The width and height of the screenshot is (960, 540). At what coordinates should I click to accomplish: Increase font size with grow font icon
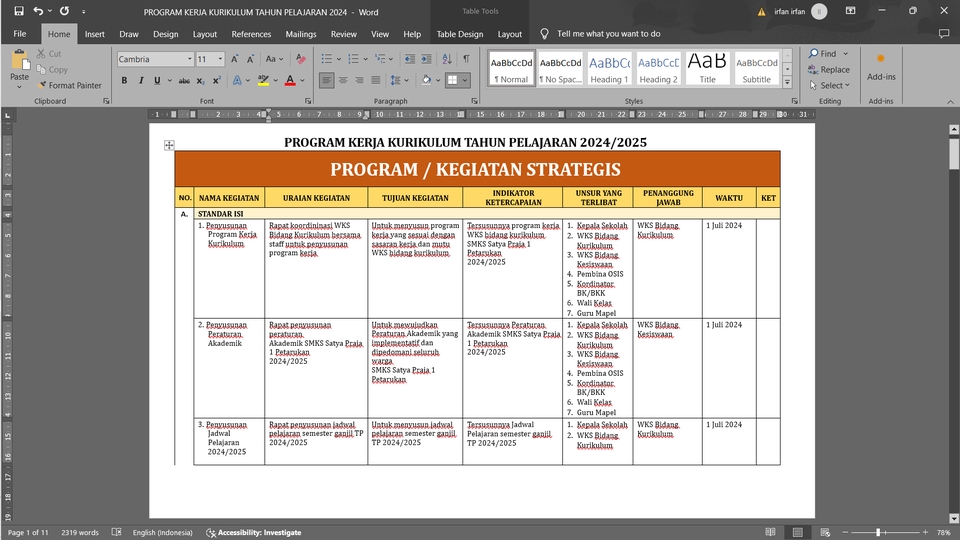(x=235, y=59)
